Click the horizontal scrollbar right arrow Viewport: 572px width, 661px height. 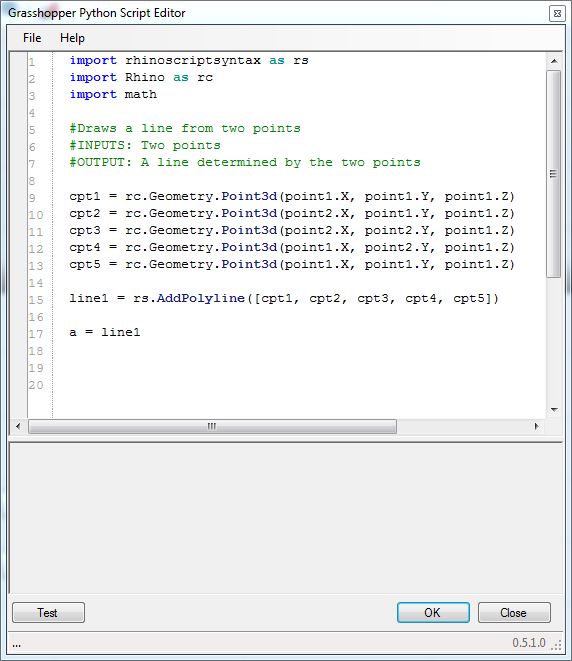click(x=536, y=426)
